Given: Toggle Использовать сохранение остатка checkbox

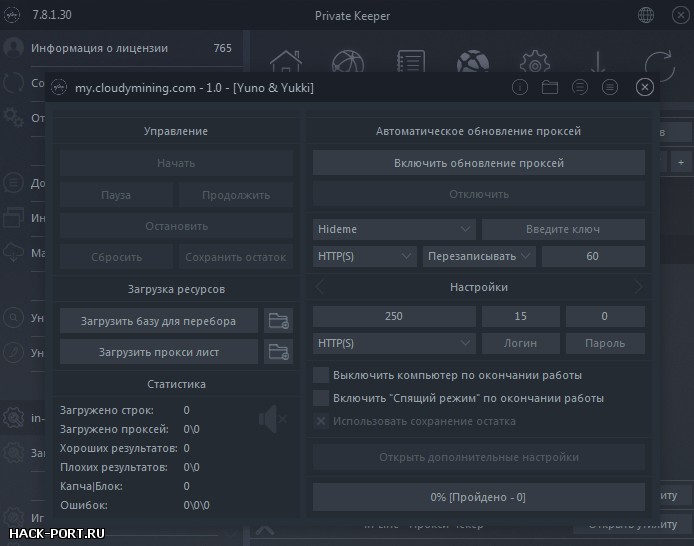Looking at the screenshot, I should (321, 421).
